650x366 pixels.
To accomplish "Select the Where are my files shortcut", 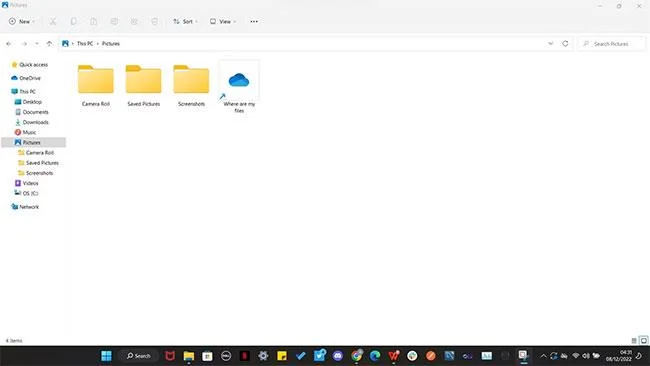I will [x=239, y=87].
